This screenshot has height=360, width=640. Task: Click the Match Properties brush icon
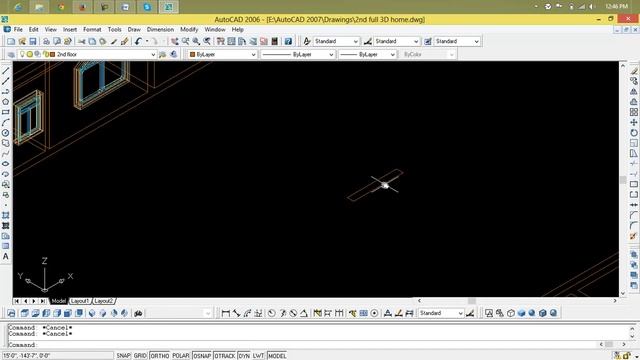(114, 41)
